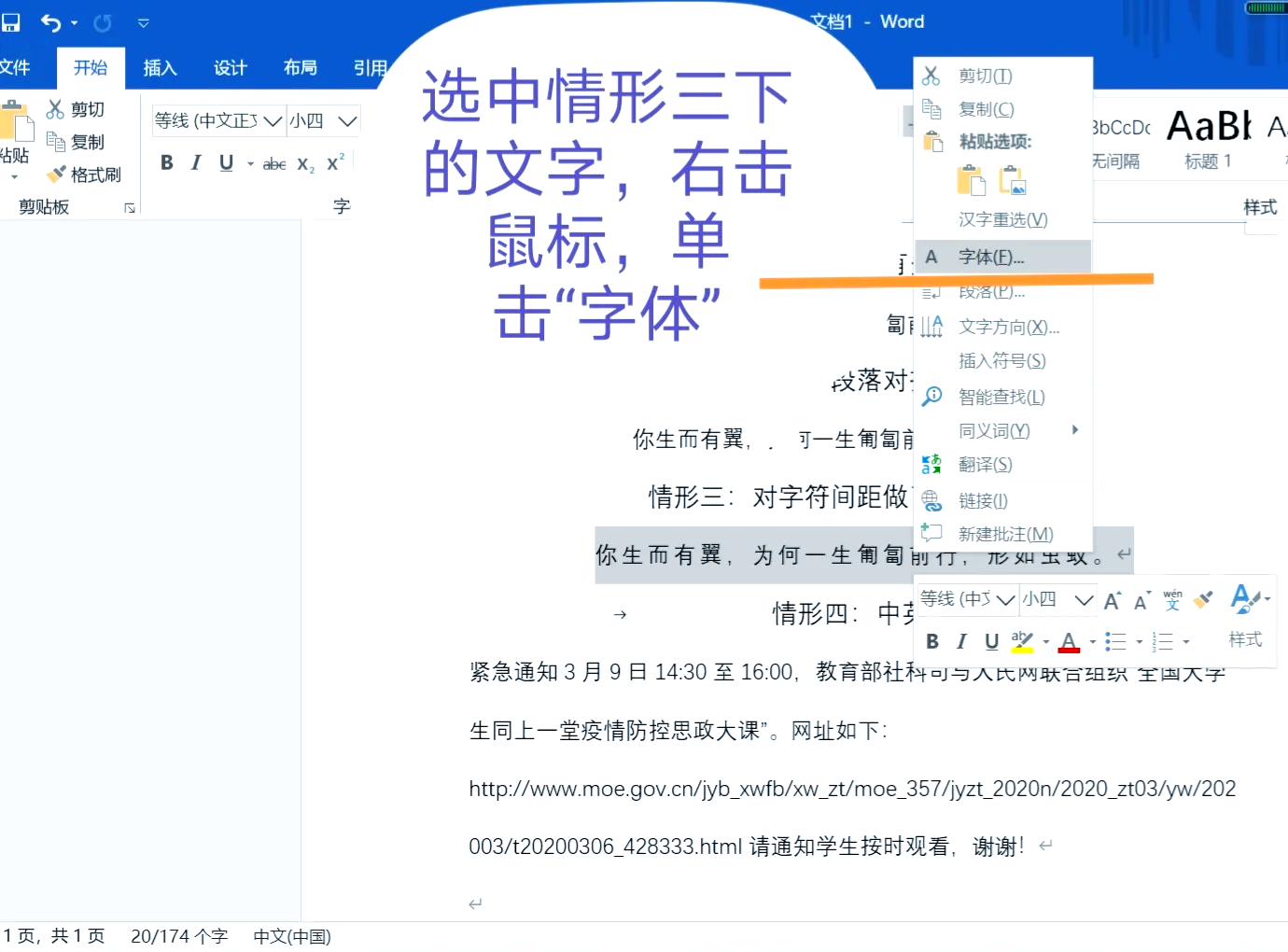Screen dimensions: 1288x952
Task: Switch to the Insert (插入) tab
Action: point(160,67)
